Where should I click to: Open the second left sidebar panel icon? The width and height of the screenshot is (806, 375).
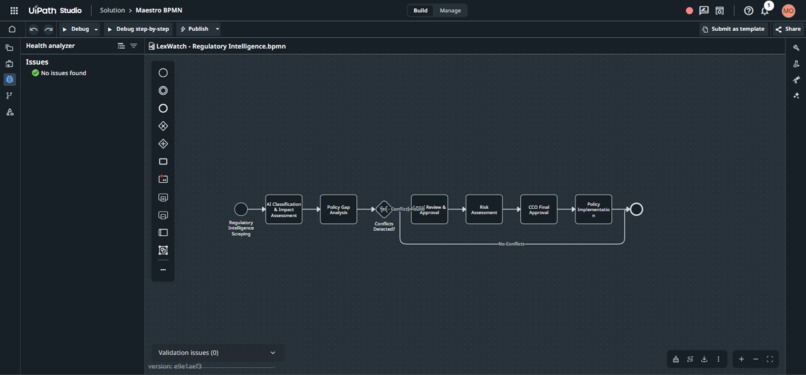click(9, 64)
